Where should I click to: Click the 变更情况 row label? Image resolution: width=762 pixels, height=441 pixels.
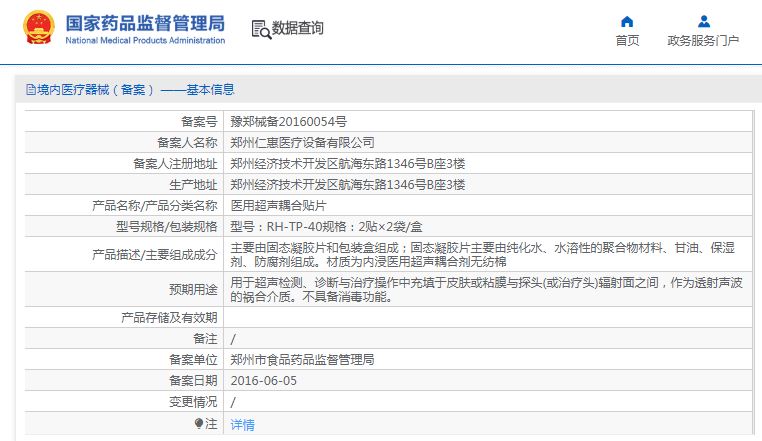click(193, 402)
